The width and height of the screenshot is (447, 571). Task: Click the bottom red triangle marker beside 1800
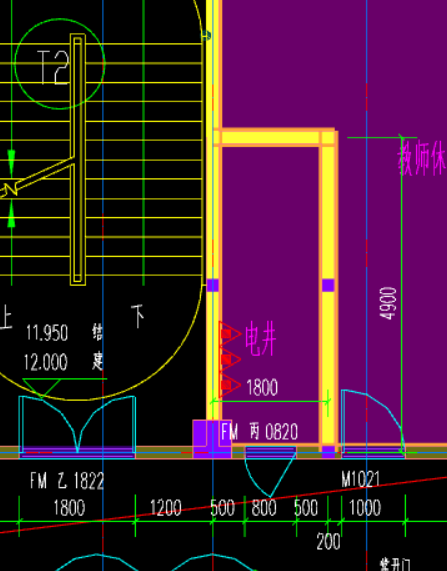pyautogui.click(x=230, y=385)
